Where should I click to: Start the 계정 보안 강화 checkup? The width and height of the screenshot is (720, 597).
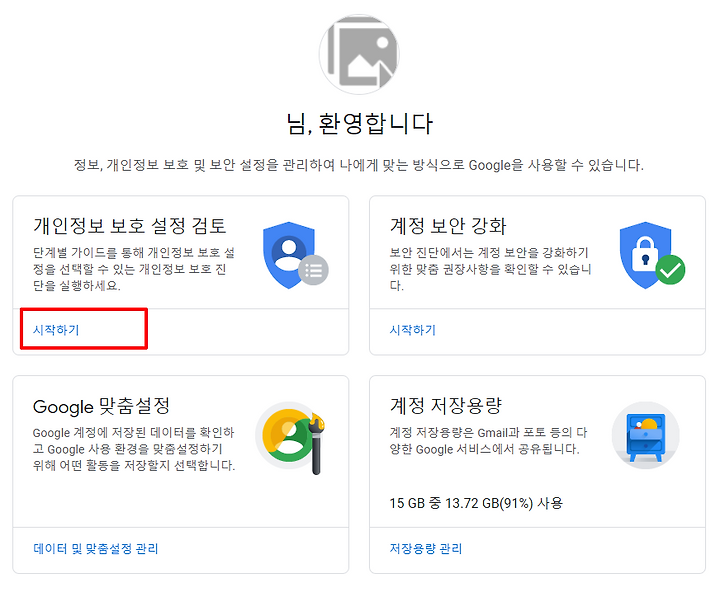pyautogui.click(x=413, y=330)
